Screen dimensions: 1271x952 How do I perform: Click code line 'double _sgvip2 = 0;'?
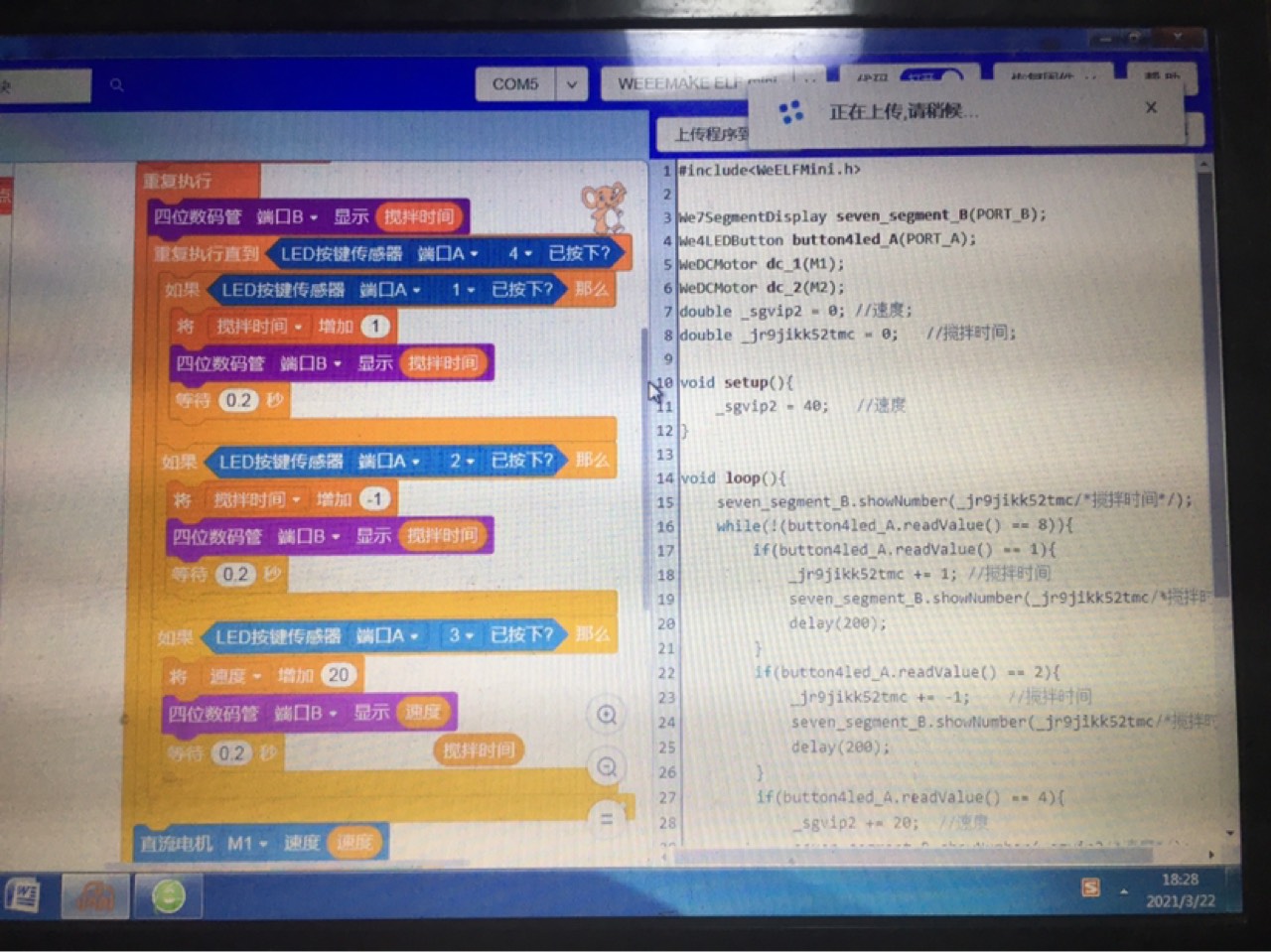762,311
